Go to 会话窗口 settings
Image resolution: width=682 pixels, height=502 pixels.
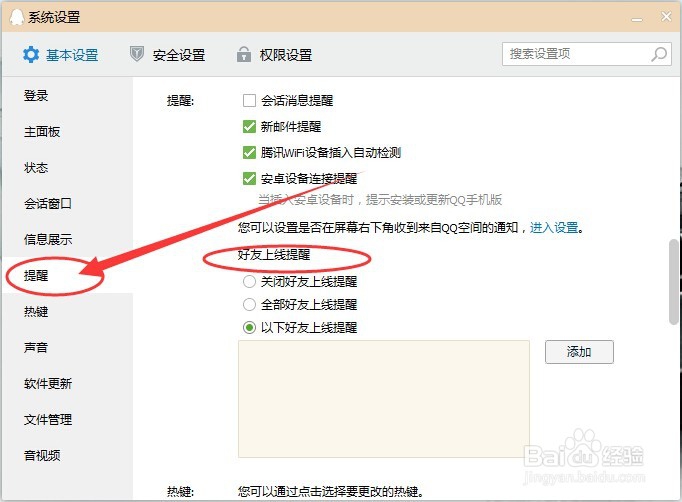coord(48,204)
